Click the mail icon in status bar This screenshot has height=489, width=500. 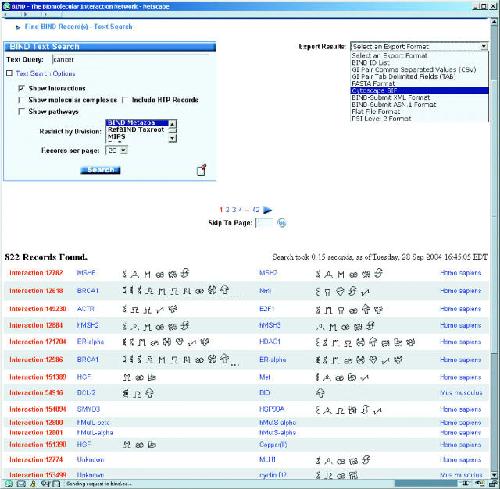pyautogui.click(x=21, y=483)
